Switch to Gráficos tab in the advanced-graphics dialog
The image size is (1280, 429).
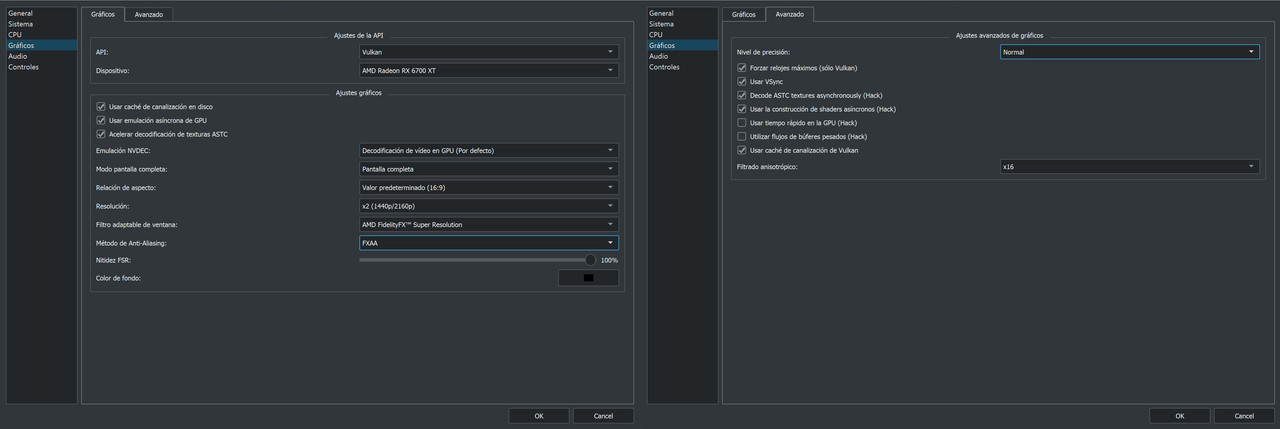pos(743,15)
